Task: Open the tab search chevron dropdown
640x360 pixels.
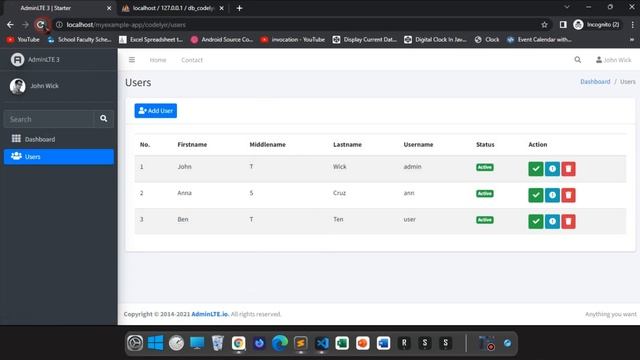Action: coord(567,7)
